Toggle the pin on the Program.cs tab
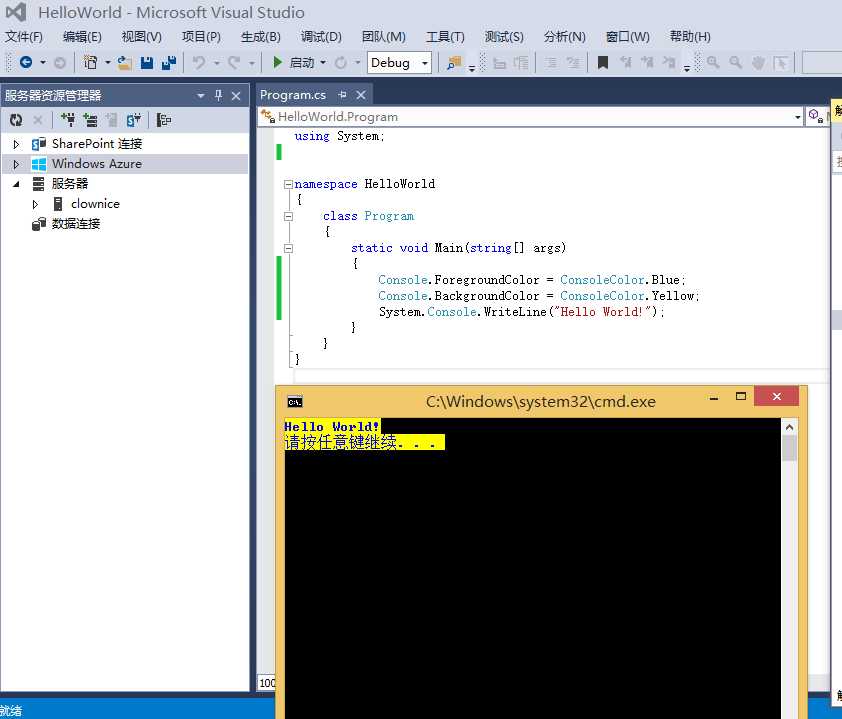The image size is (842, 719). point(343,95)
